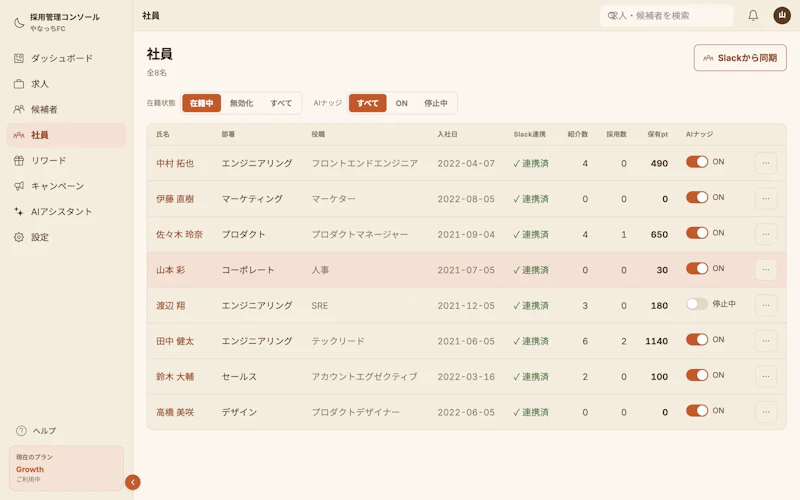The image size is (800, 500).
Task: Click department コーポレート cell
Action: pyautogui.click(x=248, y=270)
